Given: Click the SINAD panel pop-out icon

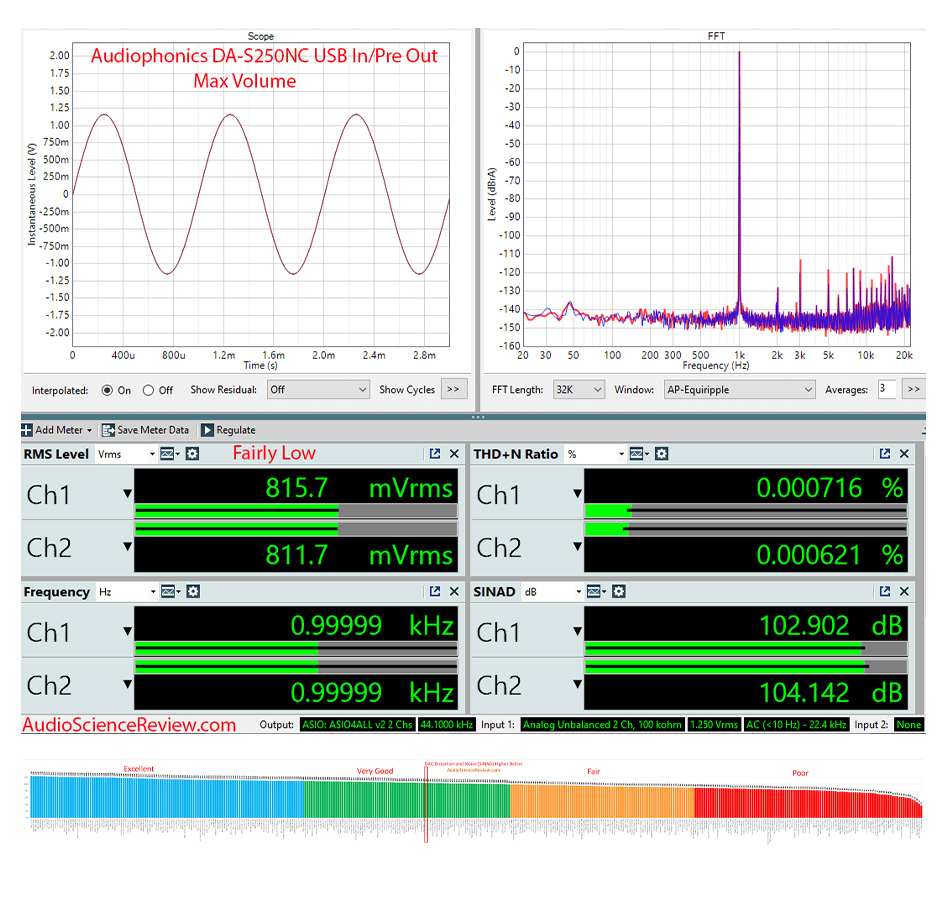Looking at the screenshot, I should point(885,590).
